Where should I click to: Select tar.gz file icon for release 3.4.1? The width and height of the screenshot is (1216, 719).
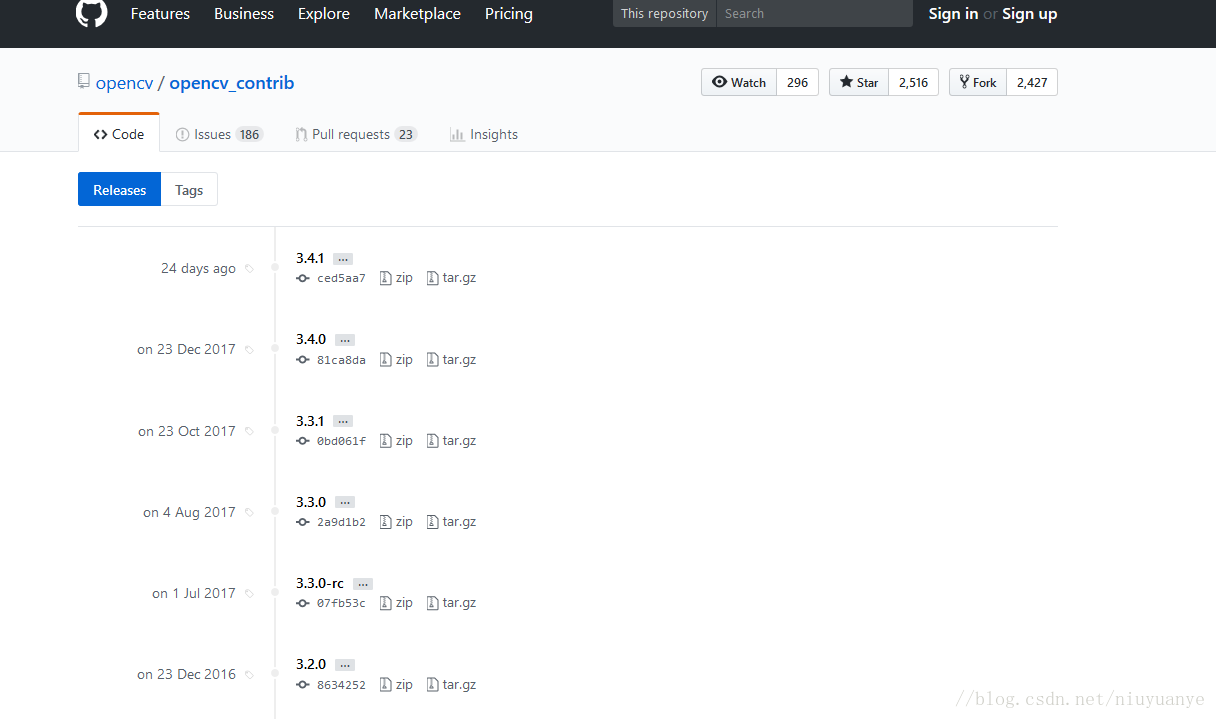tap(433, 278)
